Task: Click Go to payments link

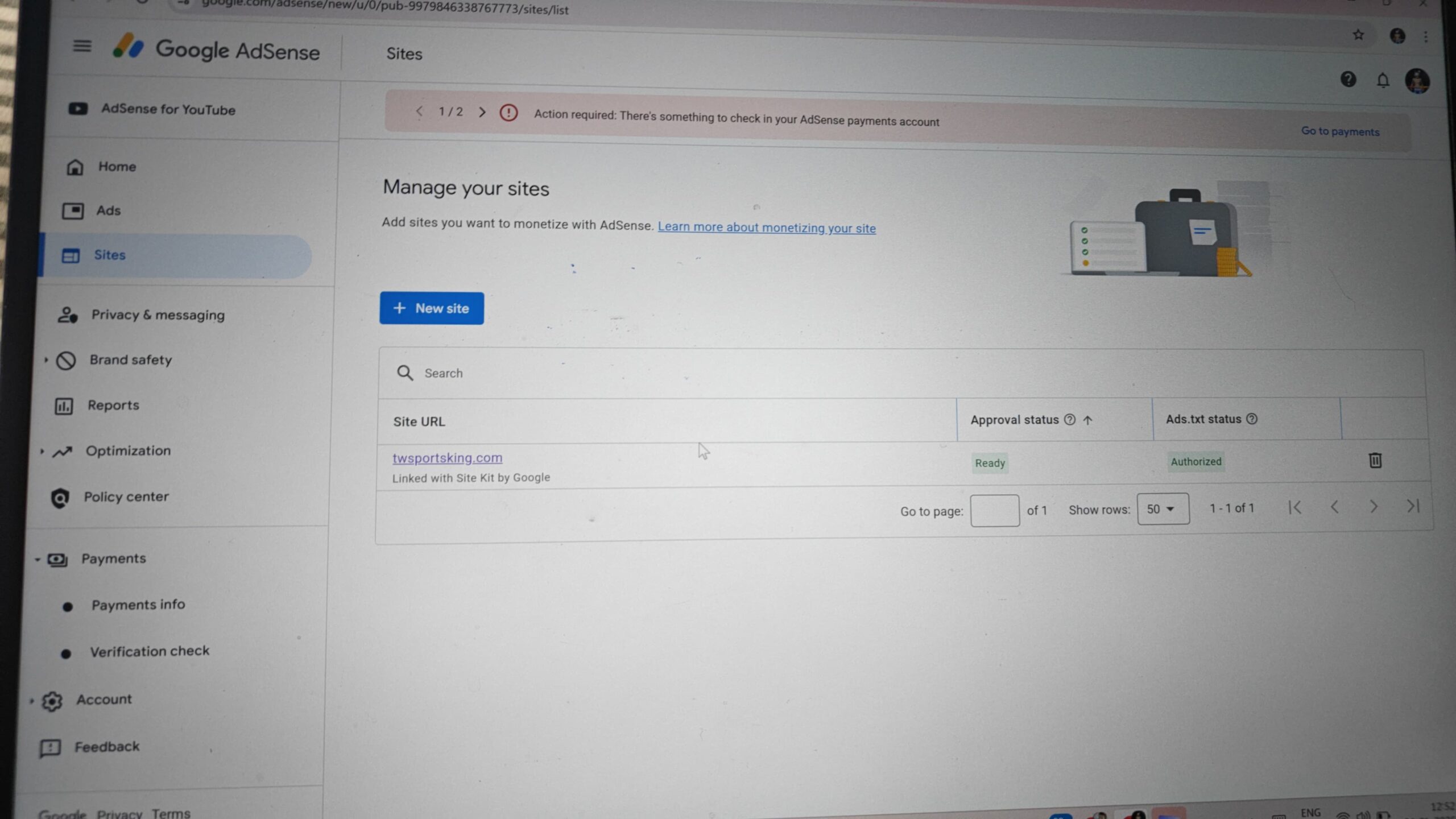Action: click(x=1340, y=131)
